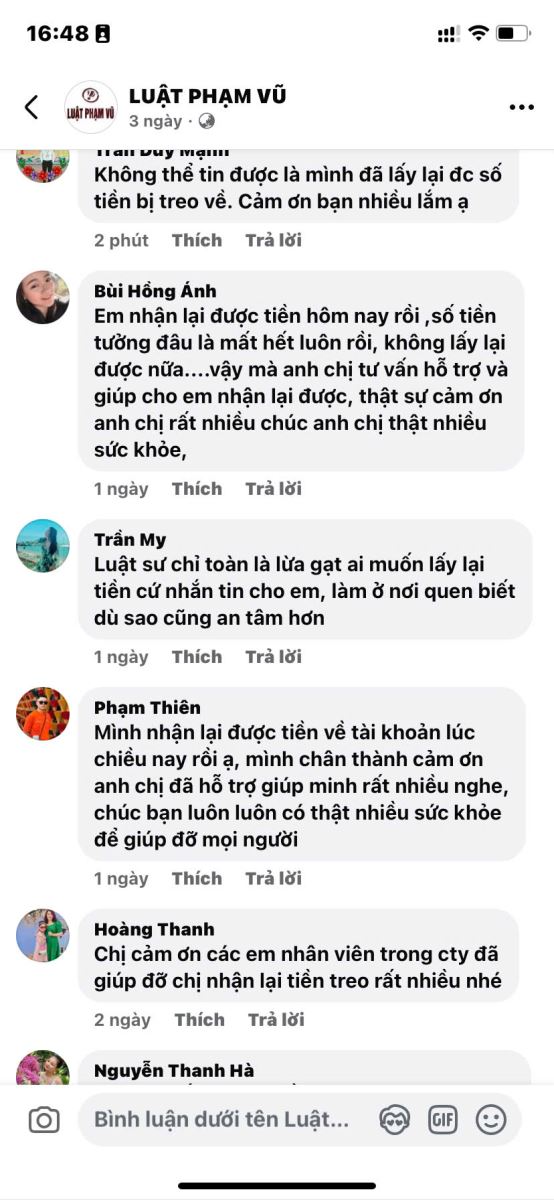Like the 2 phút old comment
This screenshot has height=1200, width=554.
pos(197,240)
